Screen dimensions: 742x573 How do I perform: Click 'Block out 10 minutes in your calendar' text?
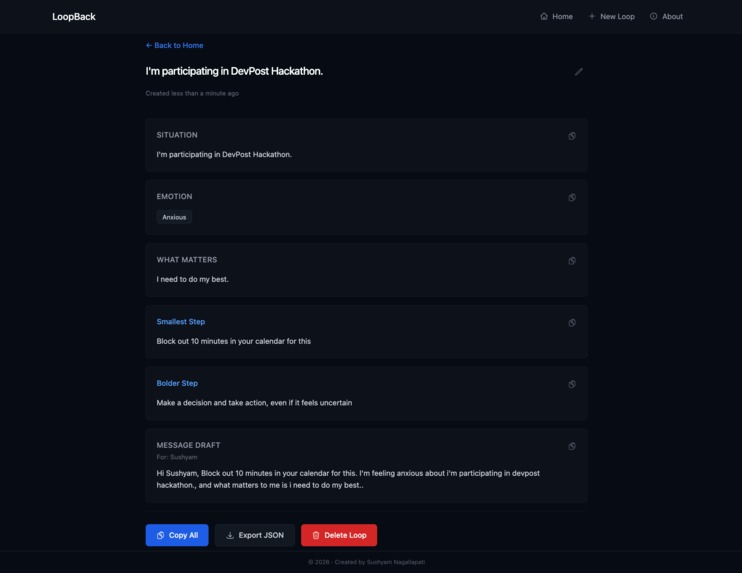(234, 341)
